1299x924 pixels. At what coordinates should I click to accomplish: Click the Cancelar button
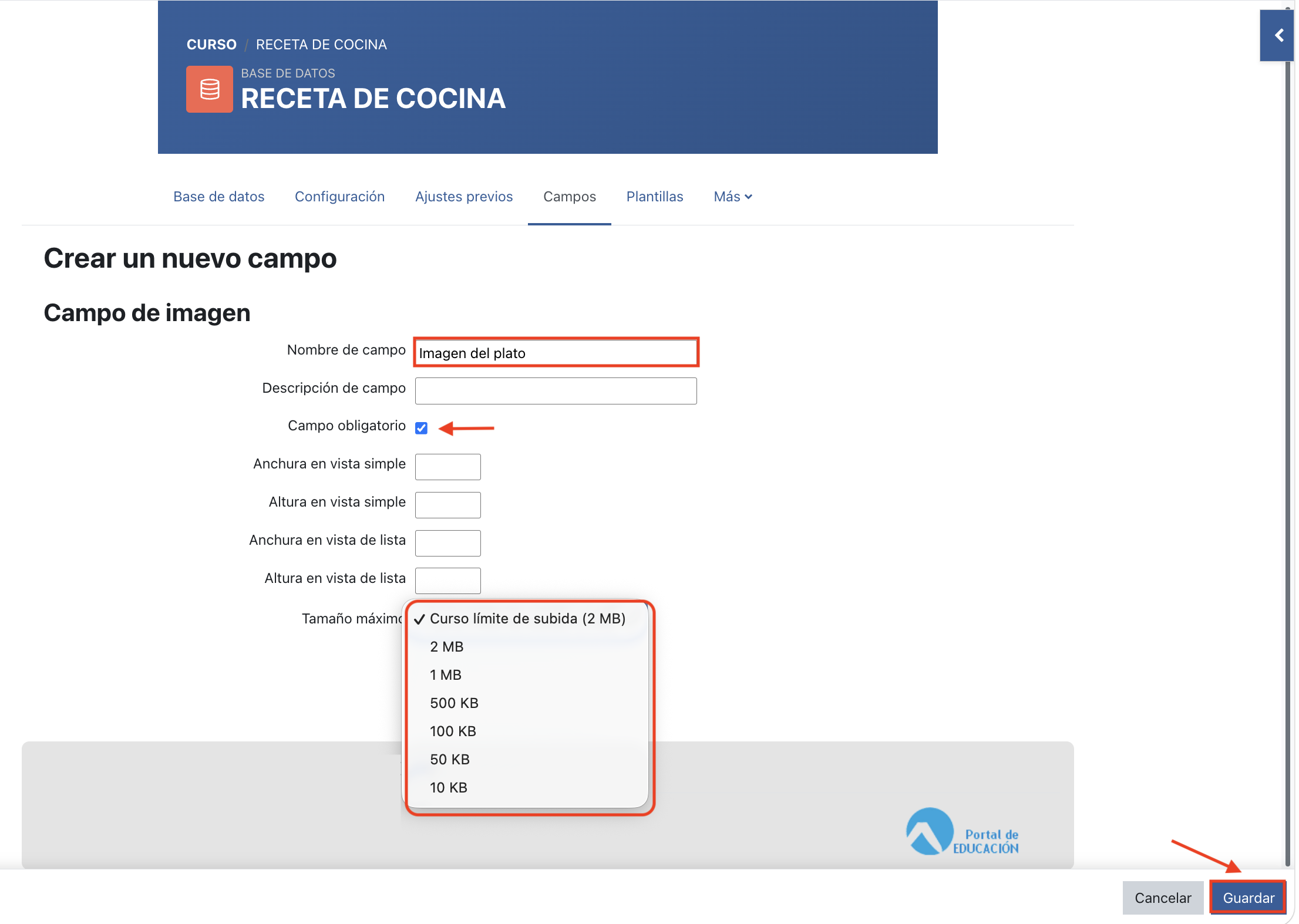point(1163,898)
